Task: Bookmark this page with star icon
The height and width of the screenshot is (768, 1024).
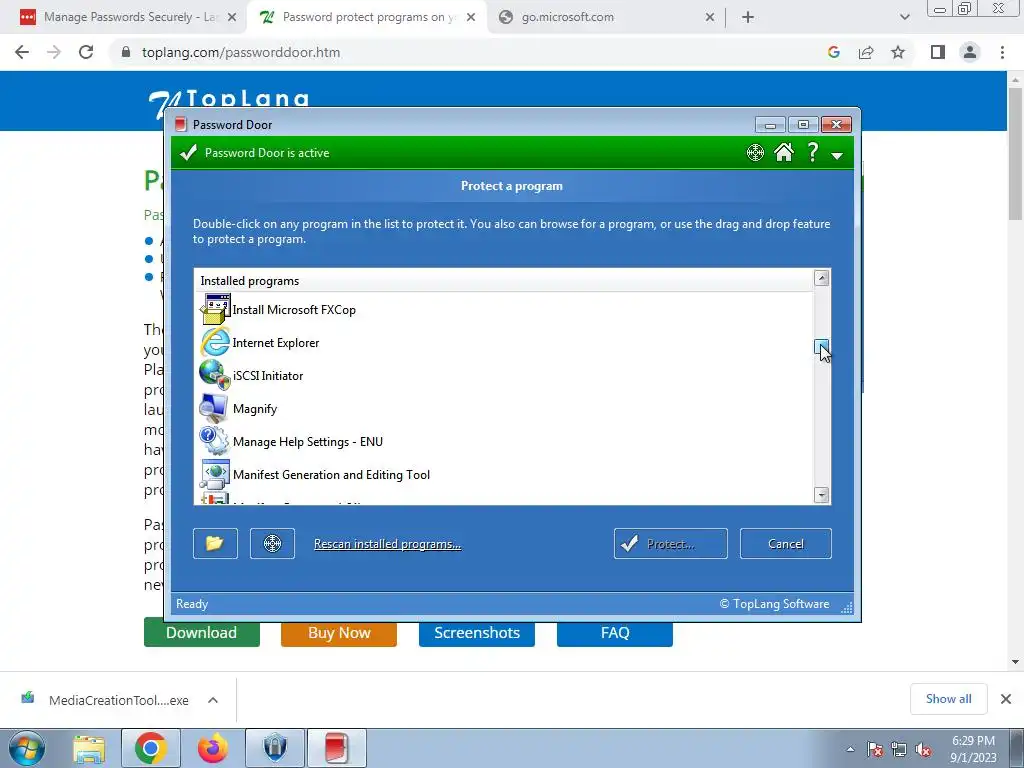Action: click(898, 52)
